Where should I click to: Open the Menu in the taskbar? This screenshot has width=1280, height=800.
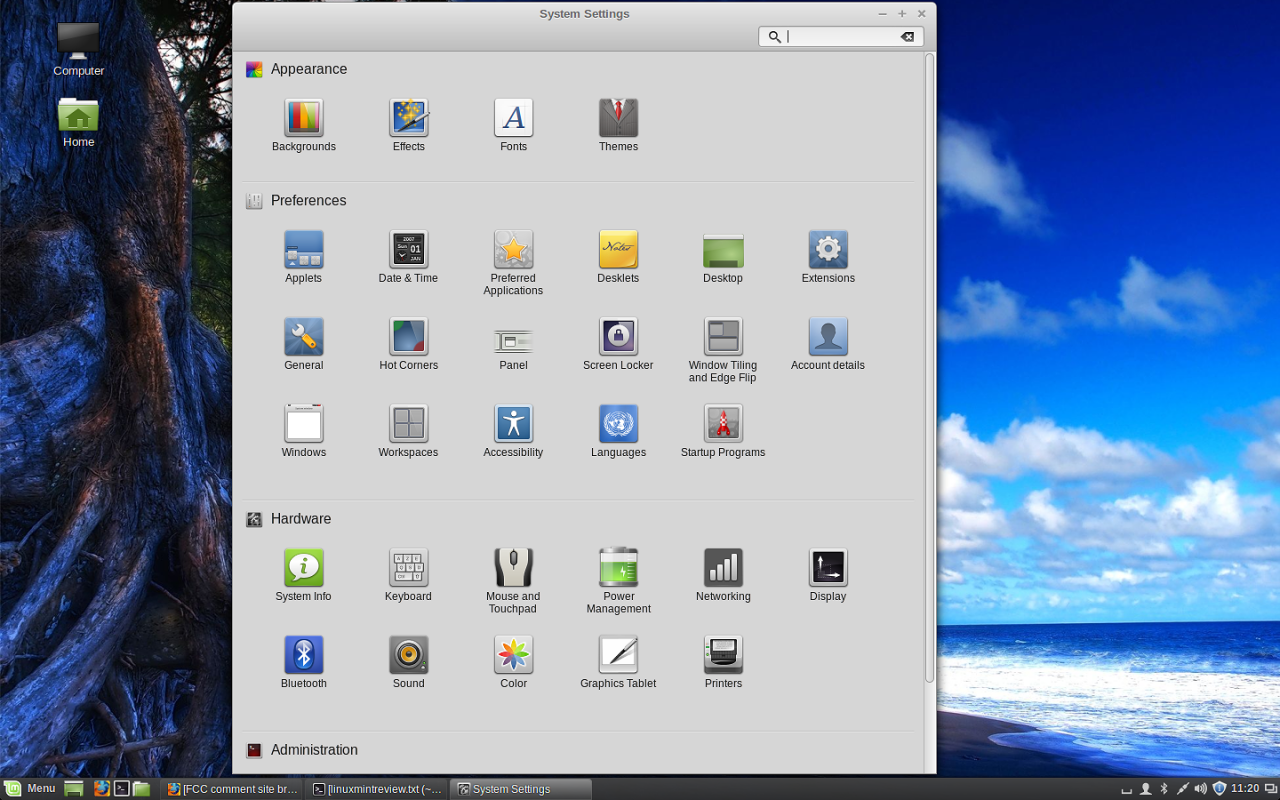click(x=31, y=788)
